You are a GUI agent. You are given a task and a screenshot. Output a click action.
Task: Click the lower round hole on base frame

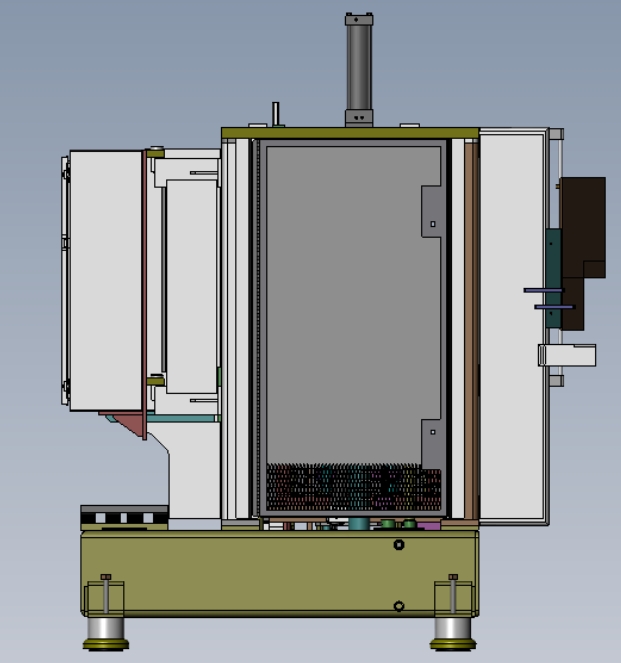(x=399, y=606)
